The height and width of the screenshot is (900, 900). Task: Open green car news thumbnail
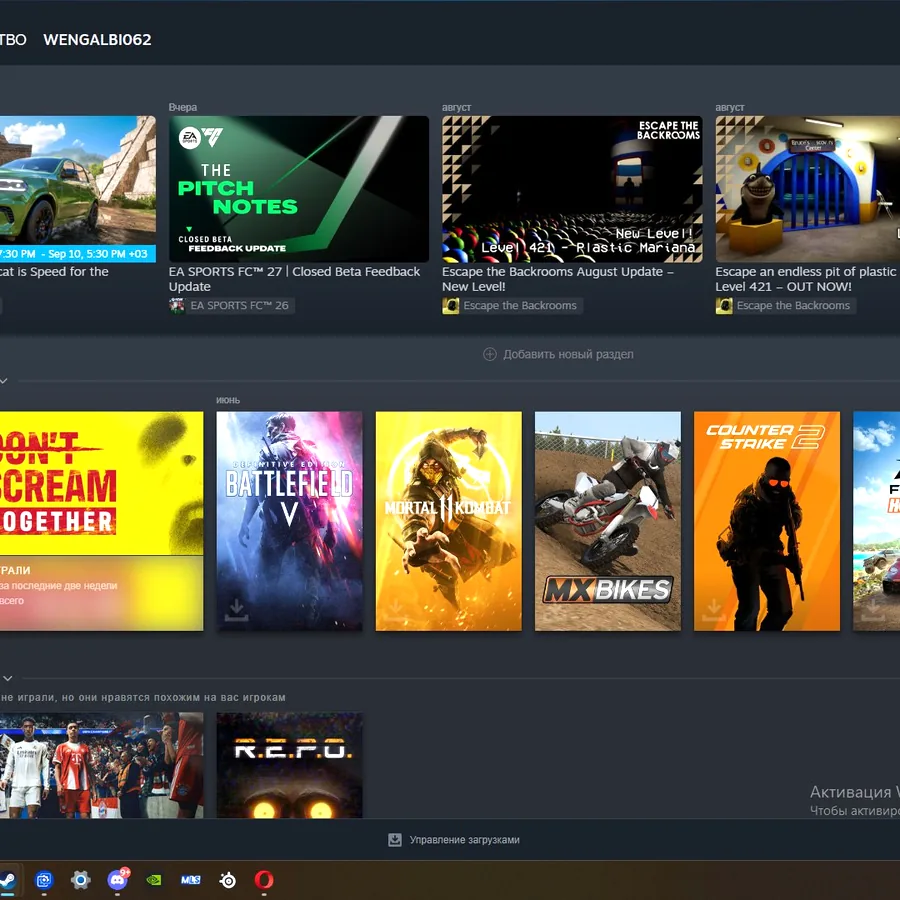tap(77, 189)
